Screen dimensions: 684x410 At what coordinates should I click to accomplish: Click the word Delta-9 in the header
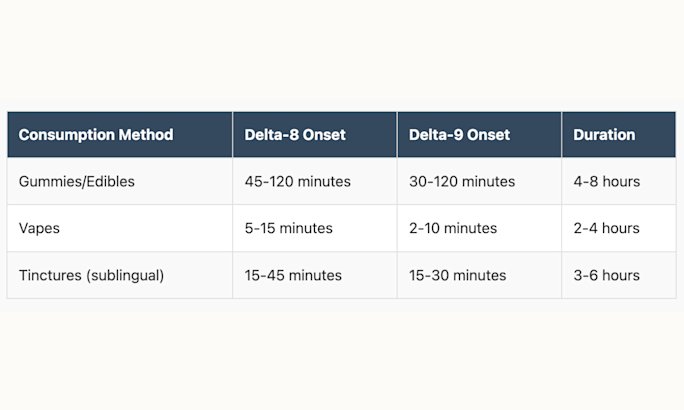[x=434, y=135]
